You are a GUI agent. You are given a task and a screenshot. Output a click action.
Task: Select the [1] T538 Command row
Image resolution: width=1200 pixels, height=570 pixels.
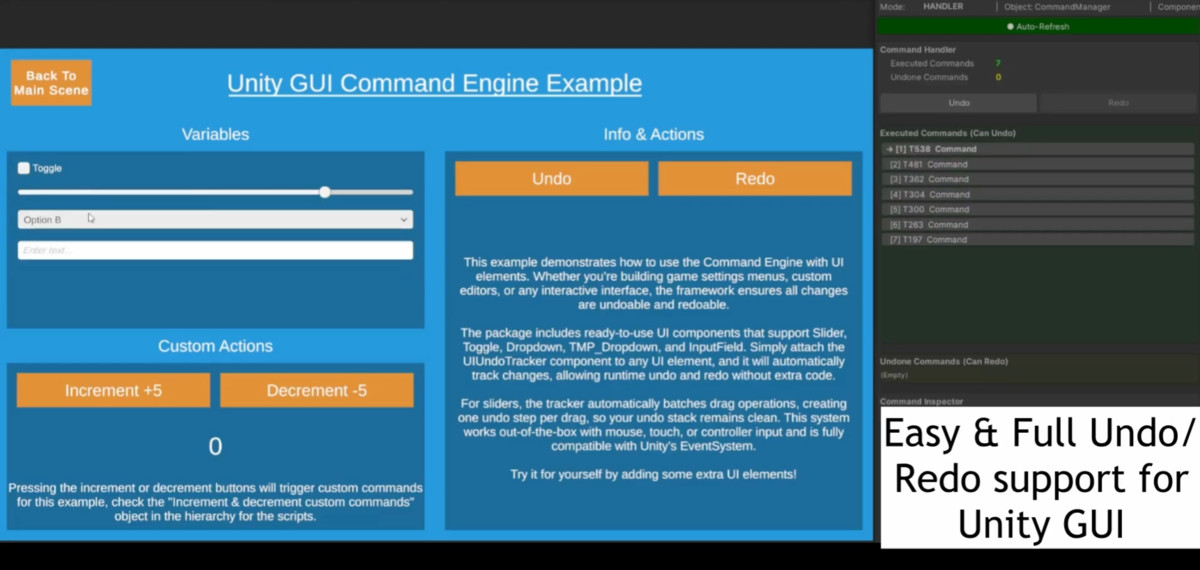point(1037,149)
